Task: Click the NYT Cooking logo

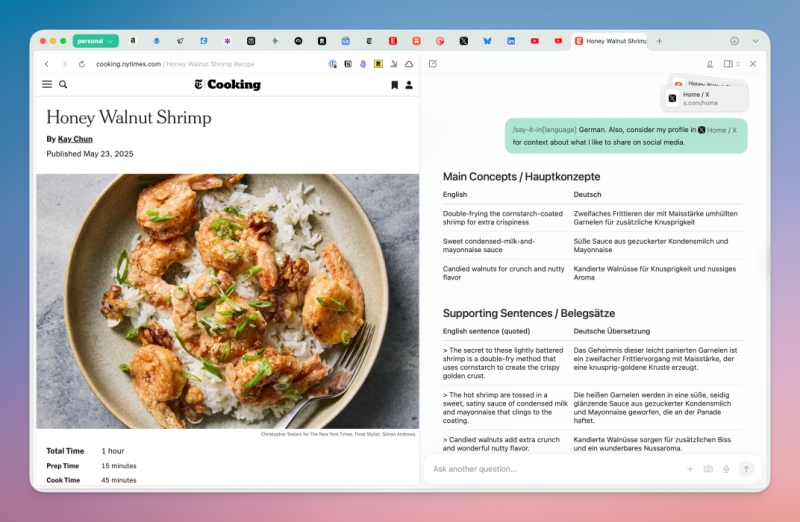Action: (228, 85)
